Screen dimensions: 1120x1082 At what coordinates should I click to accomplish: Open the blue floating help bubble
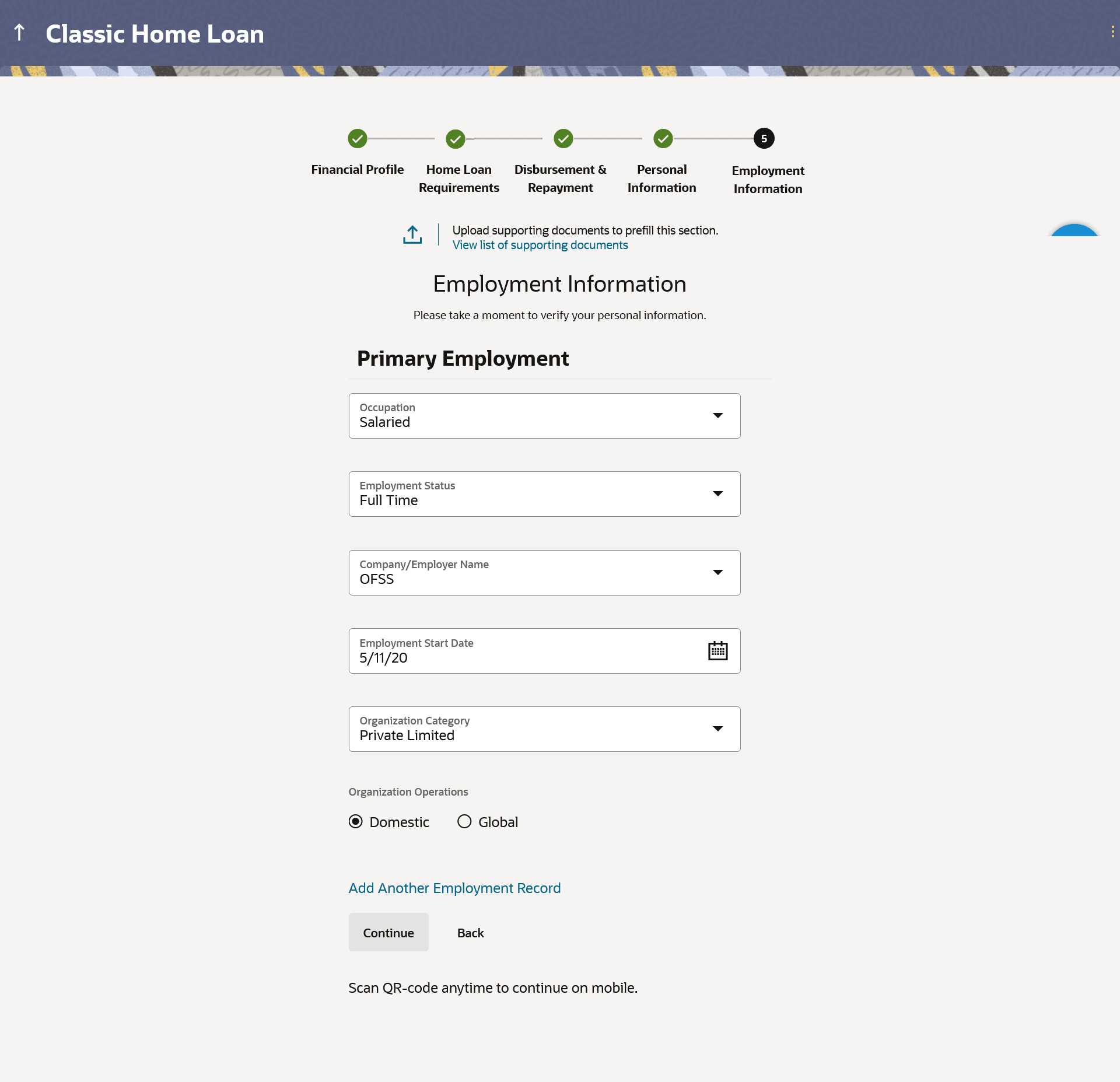tap(1074, 231)
